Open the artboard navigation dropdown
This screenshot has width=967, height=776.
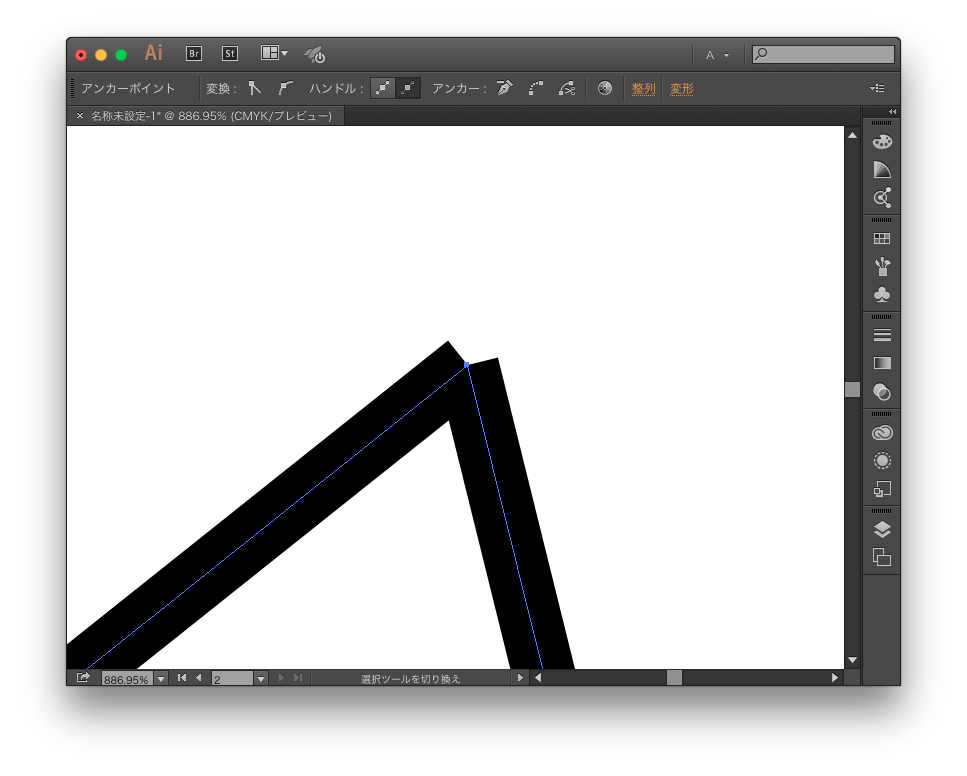[x=261, y=679]
